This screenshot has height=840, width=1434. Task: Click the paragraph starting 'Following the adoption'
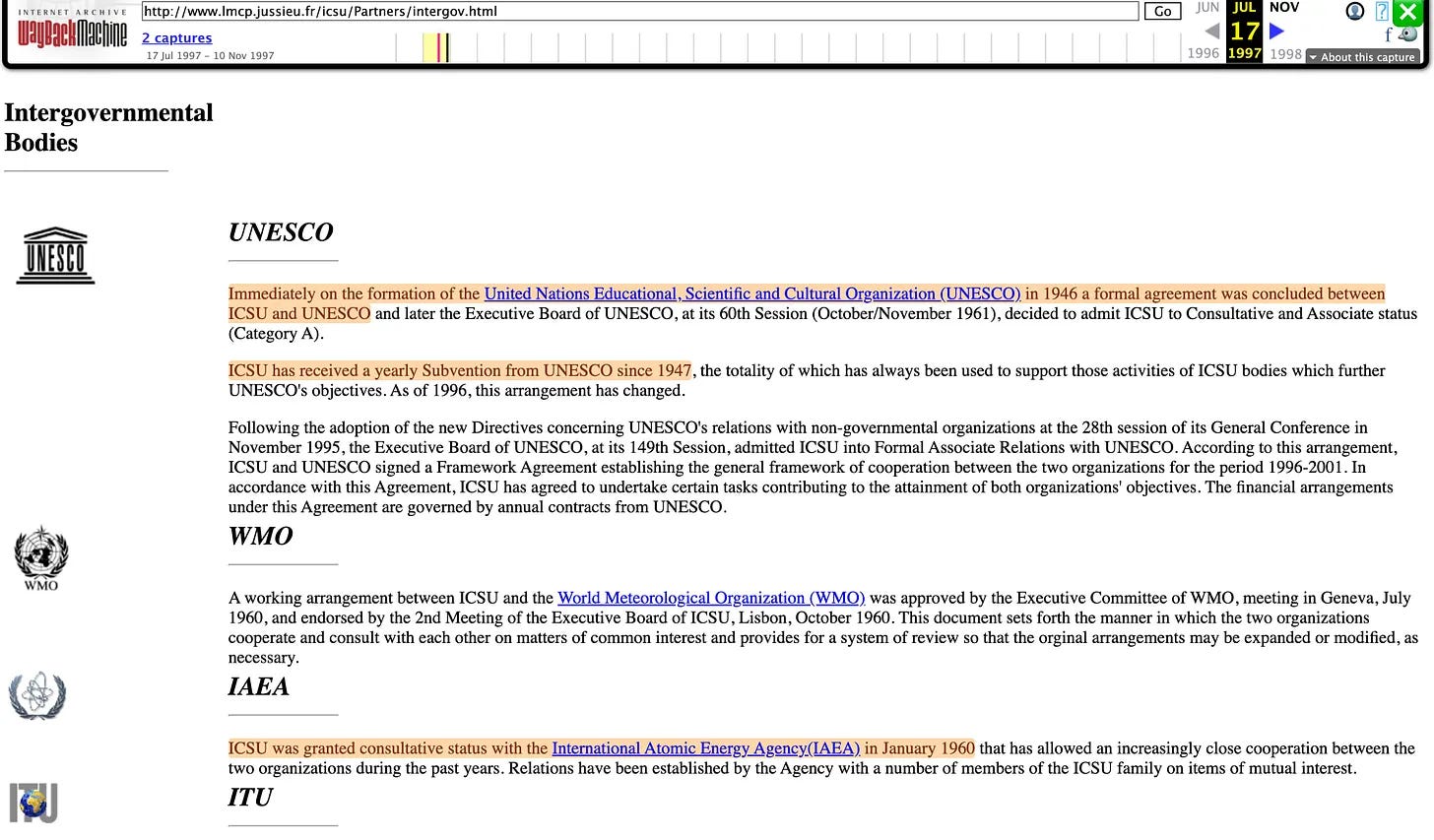[813, 468]
